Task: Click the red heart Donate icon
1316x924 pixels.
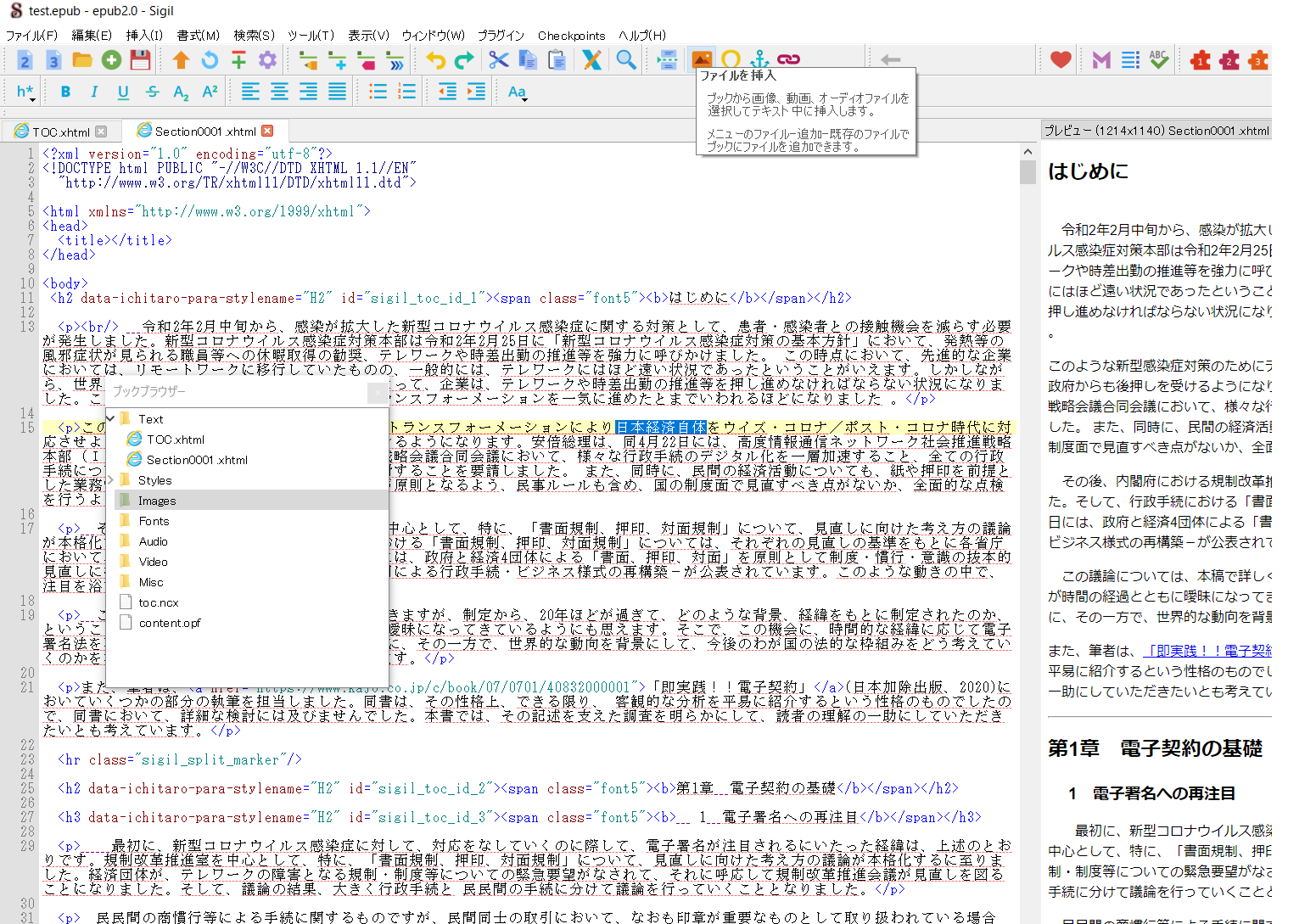Action: pos(1061,59)
